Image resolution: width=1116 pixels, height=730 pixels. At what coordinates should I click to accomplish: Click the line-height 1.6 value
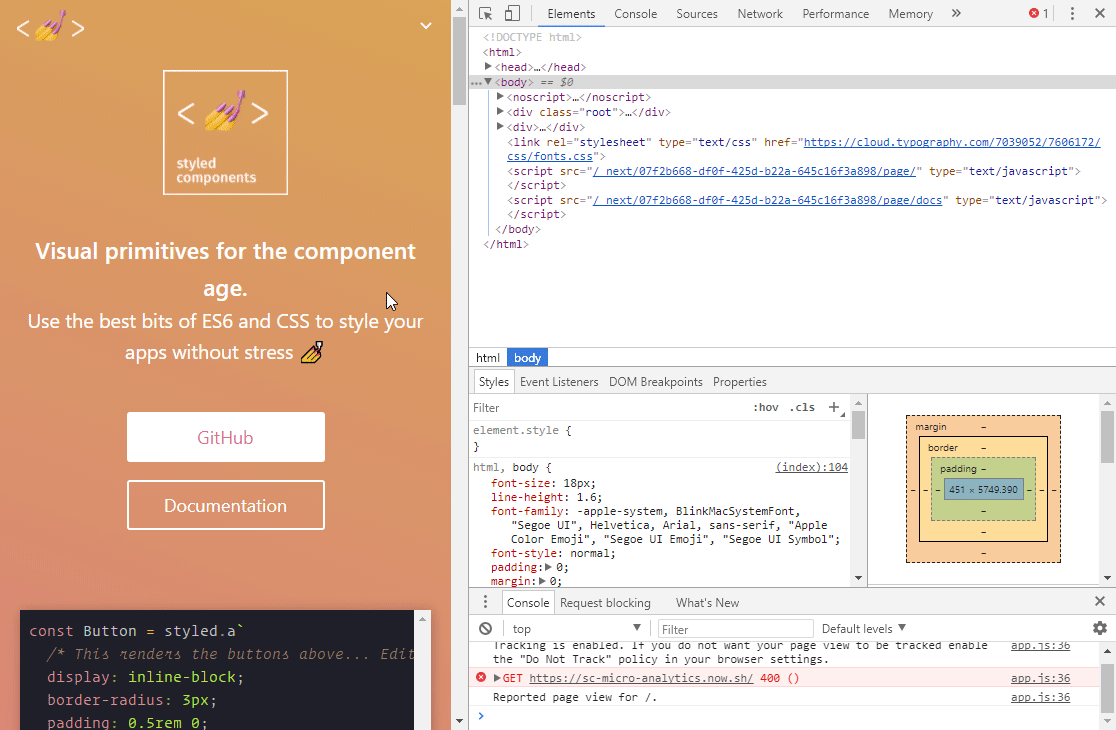pyautogui.click(x=586, y=497)
